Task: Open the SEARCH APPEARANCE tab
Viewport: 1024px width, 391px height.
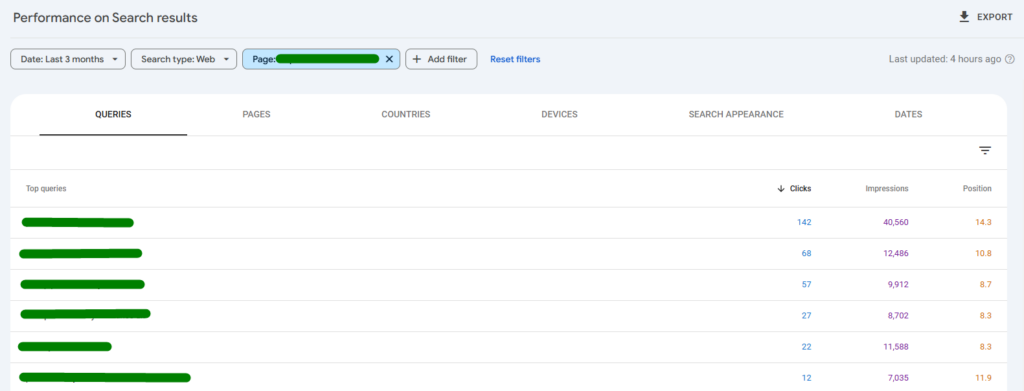Action: pyautogui.click(x=736, y=114)
